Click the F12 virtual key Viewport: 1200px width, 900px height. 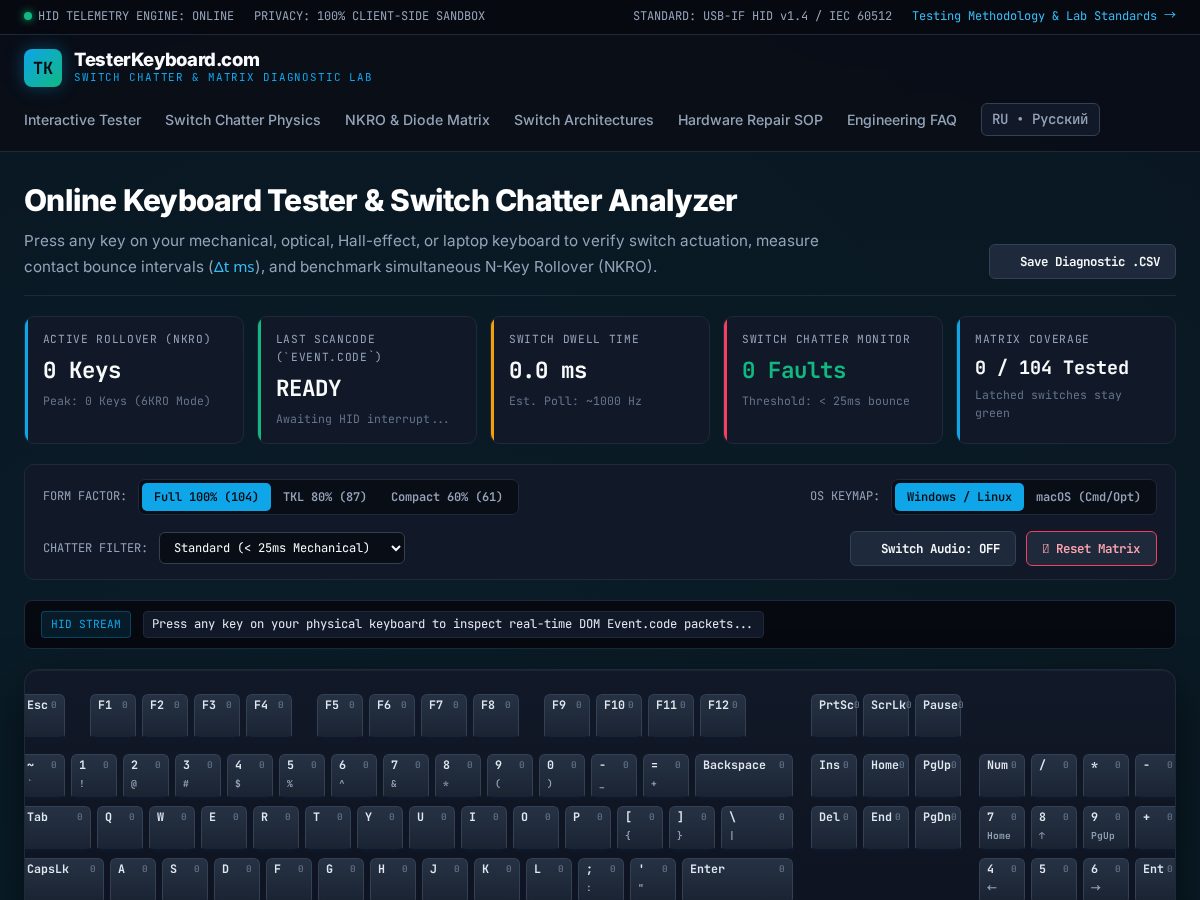(x=723, y=716)
